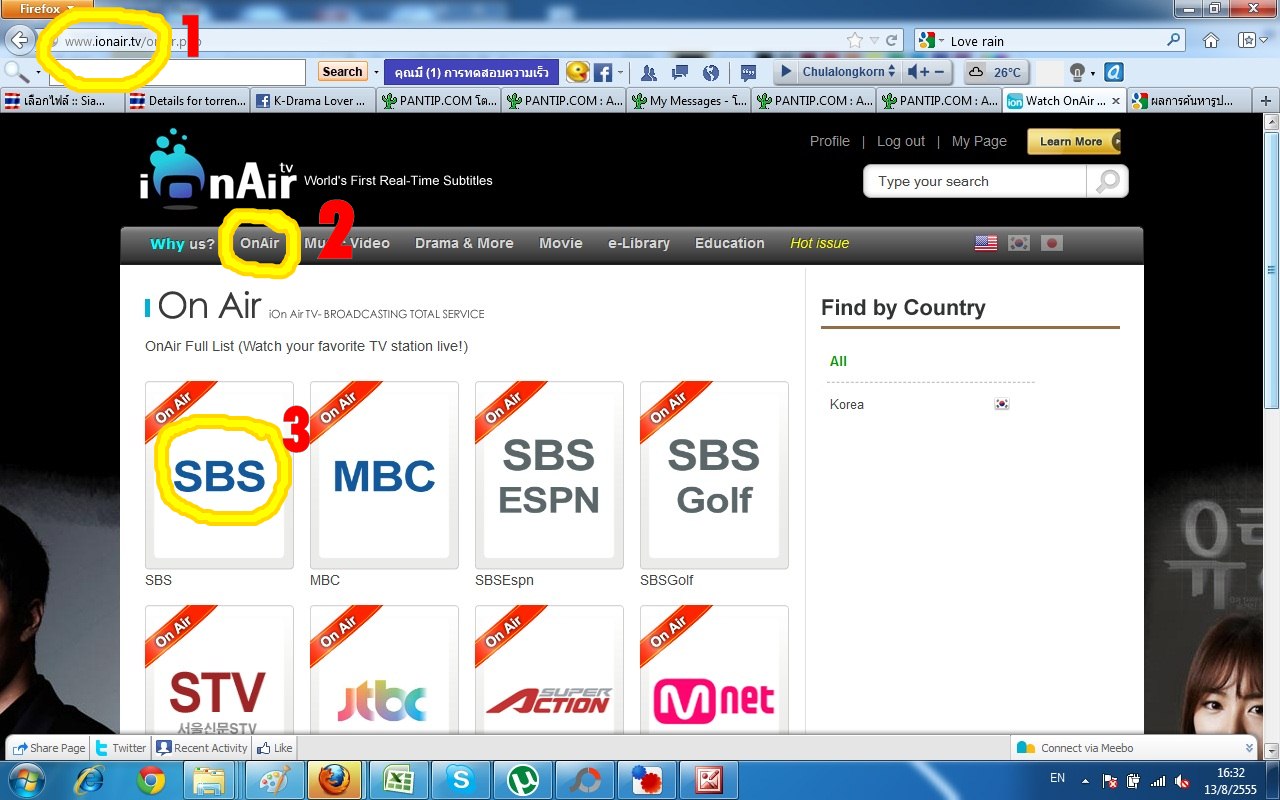Open the Why us? menu item

pos(183,243)
